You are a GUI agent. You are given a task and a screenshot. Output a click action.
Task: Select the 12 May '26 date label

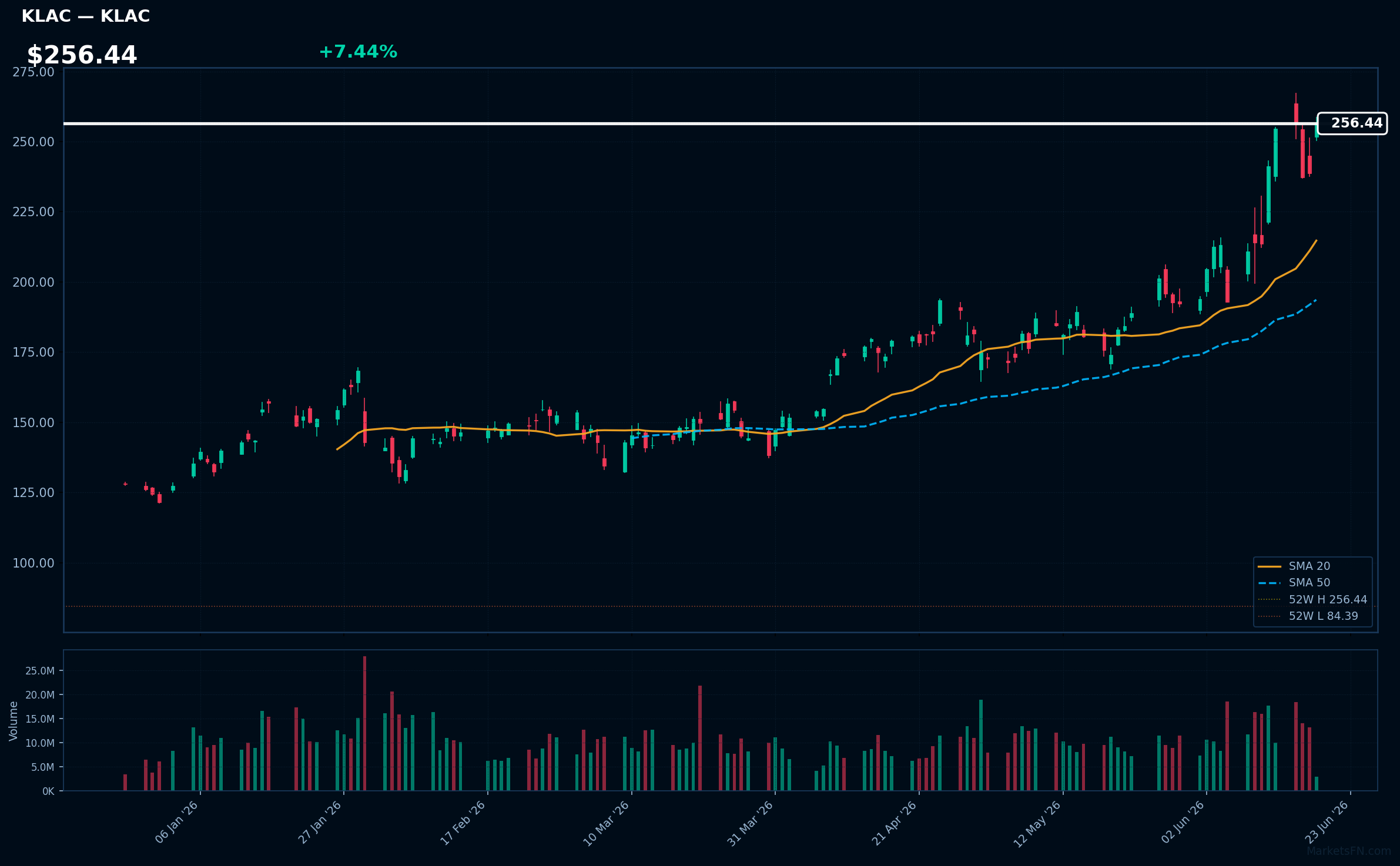tap(1037, 823)
